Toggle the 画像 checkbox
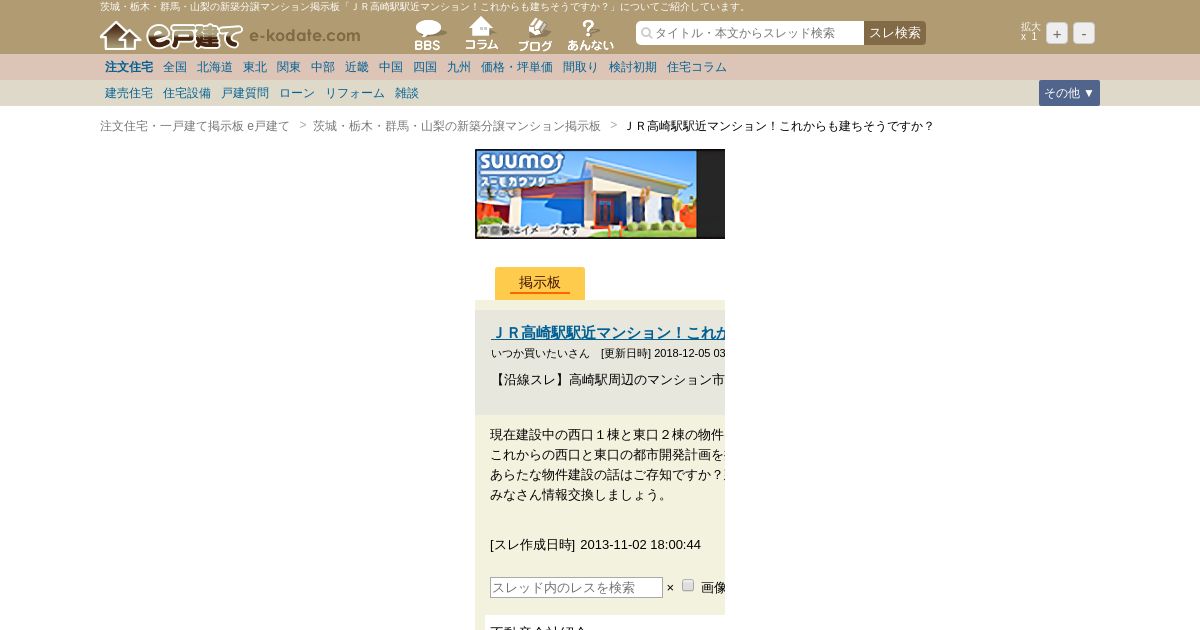Screen dimensions: 1200x630 [x=688, y=586]
